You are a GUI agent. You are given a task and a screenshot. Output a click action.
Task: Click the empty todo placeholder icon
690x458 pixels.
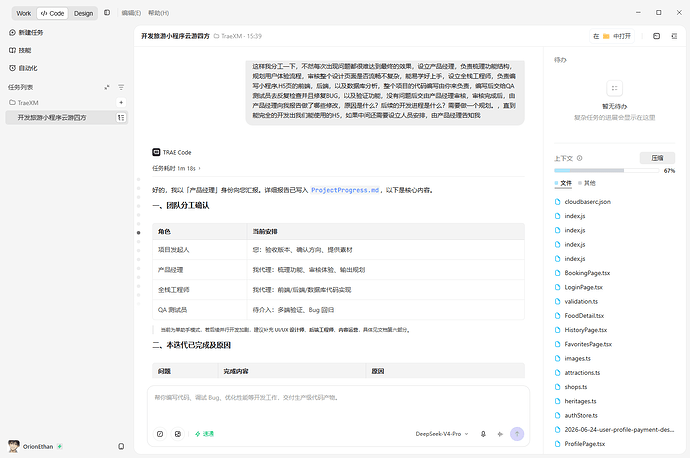[x=614, y=88]
